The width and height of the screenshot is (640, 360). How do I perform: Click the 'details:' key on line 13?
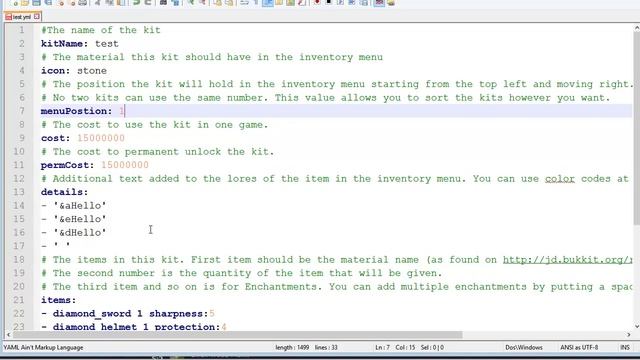click(64, 192)
